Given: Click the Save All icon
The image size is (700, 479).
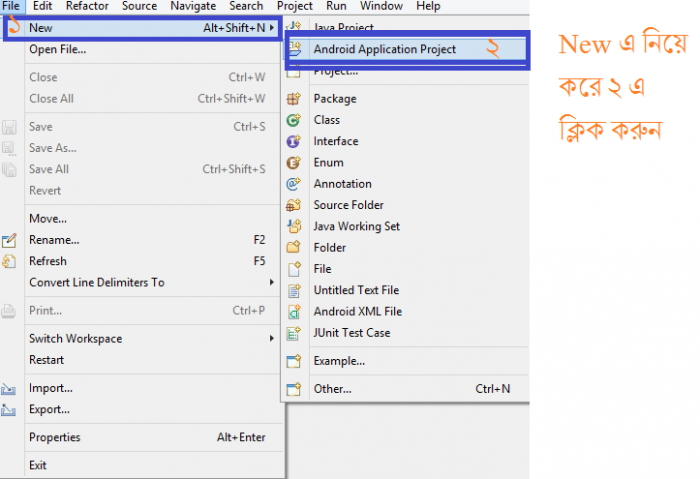Looking at the screenshot, I should (9, 170).
